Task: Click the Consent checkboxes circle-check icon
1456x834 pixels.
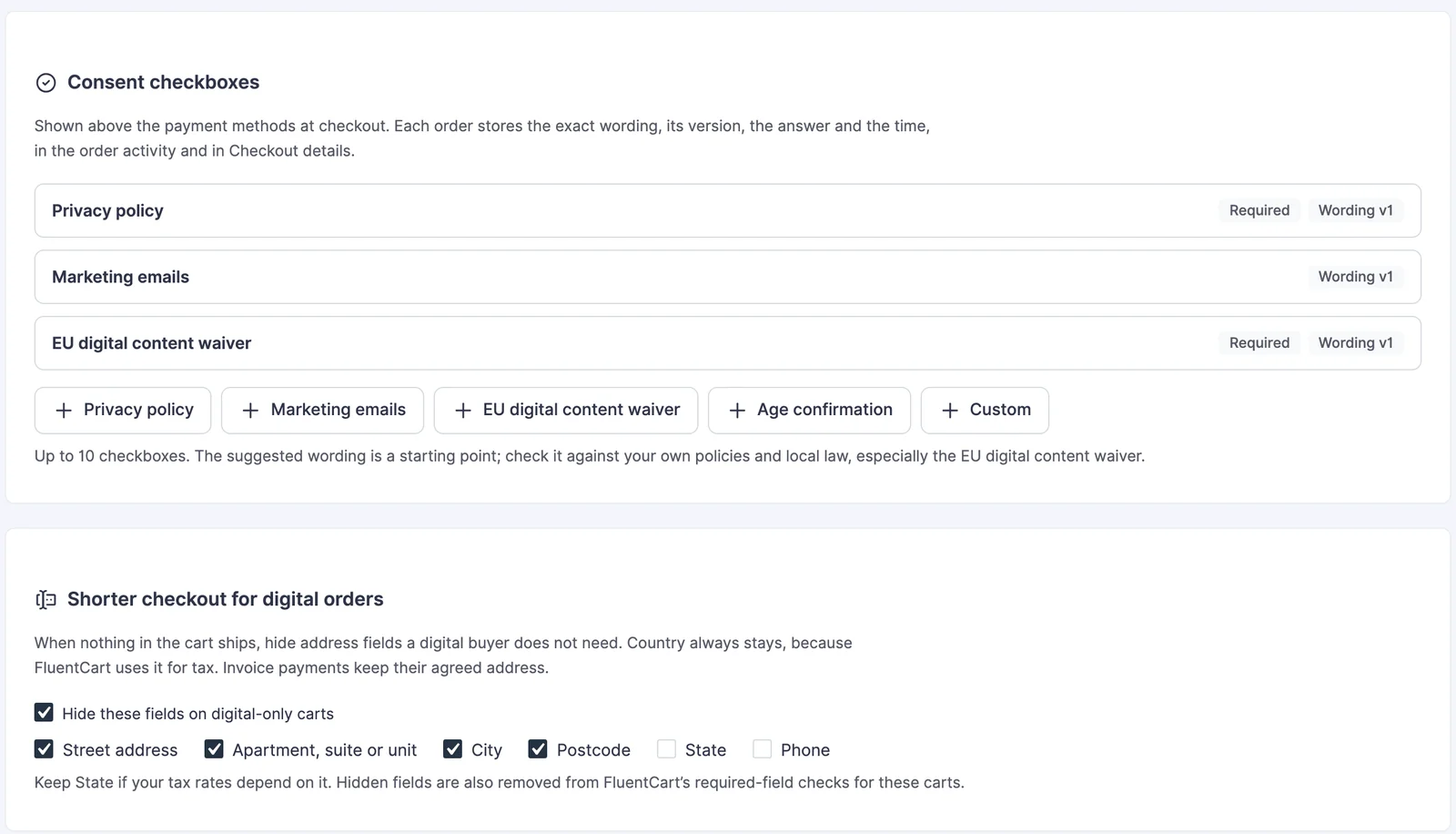Action: 45,83
